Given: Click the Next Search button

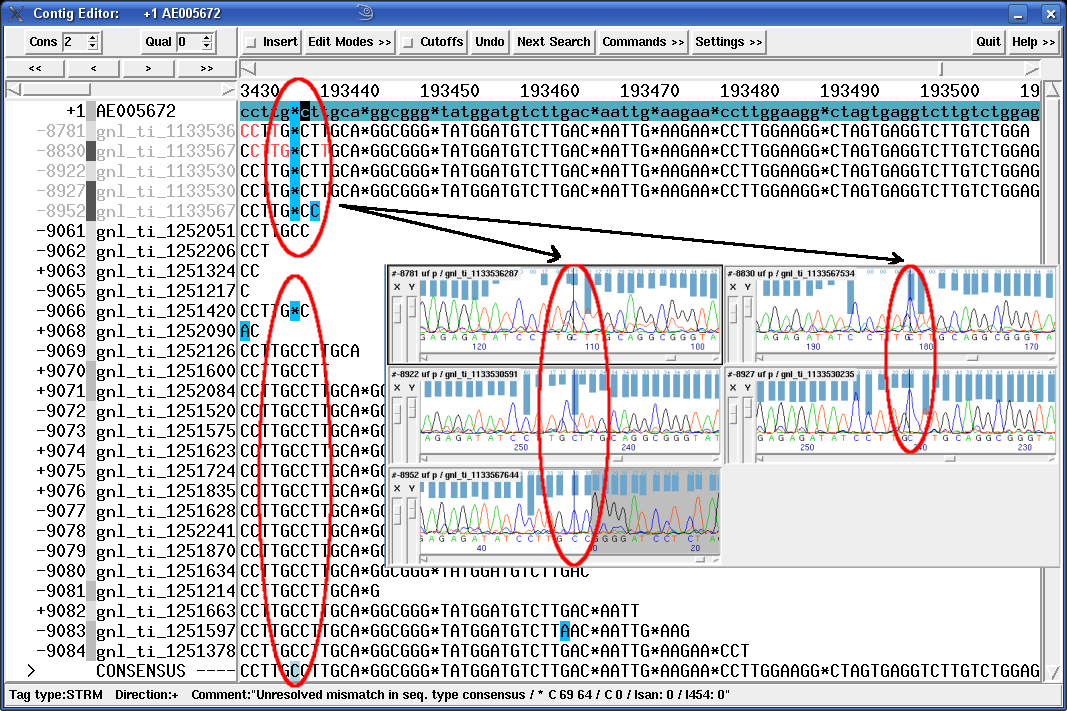Looking at the screenshot, I should (553, 42).
